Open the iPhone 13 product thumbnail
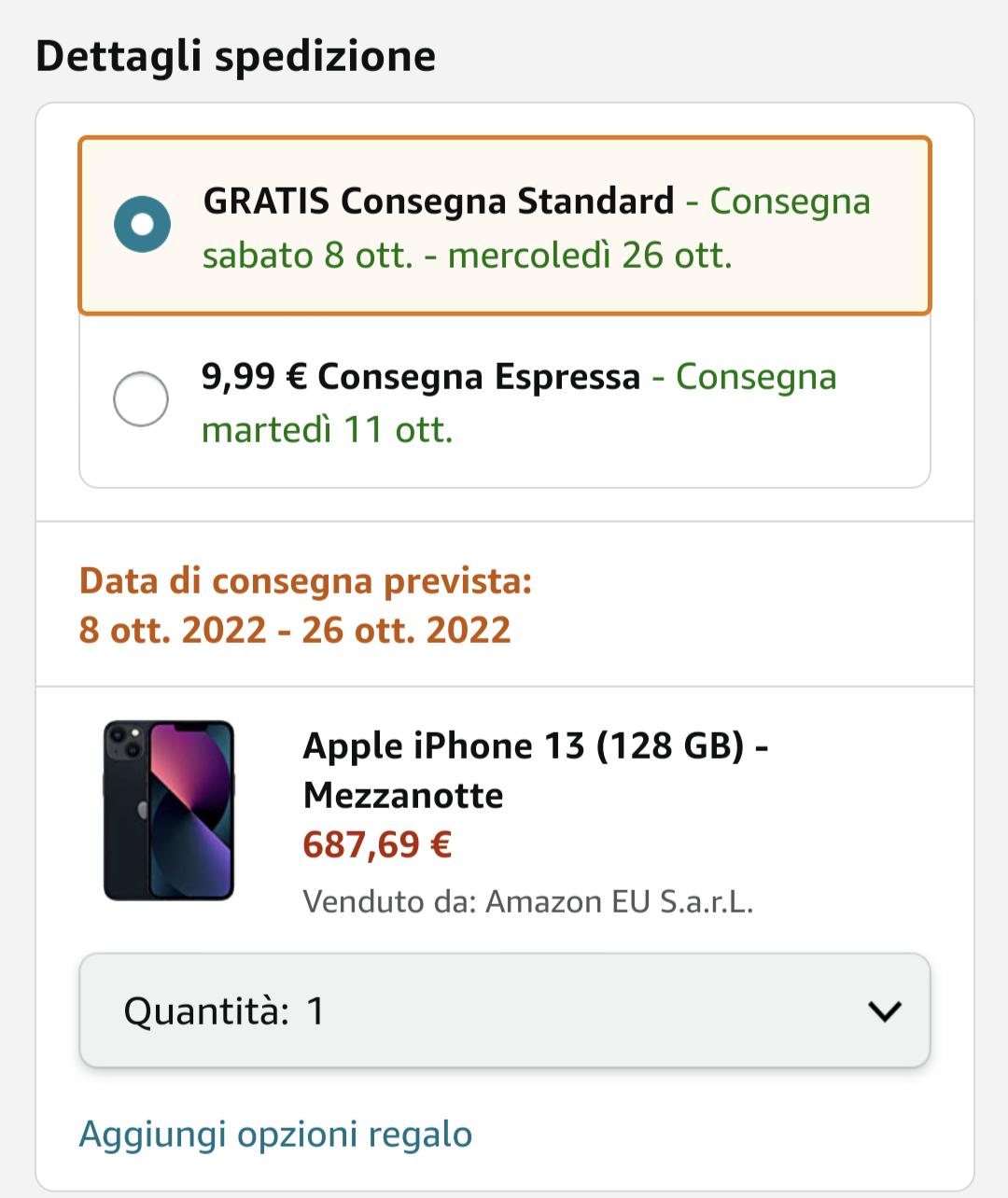Viewport: 1008px width, 1198px height. pos(169,810)
